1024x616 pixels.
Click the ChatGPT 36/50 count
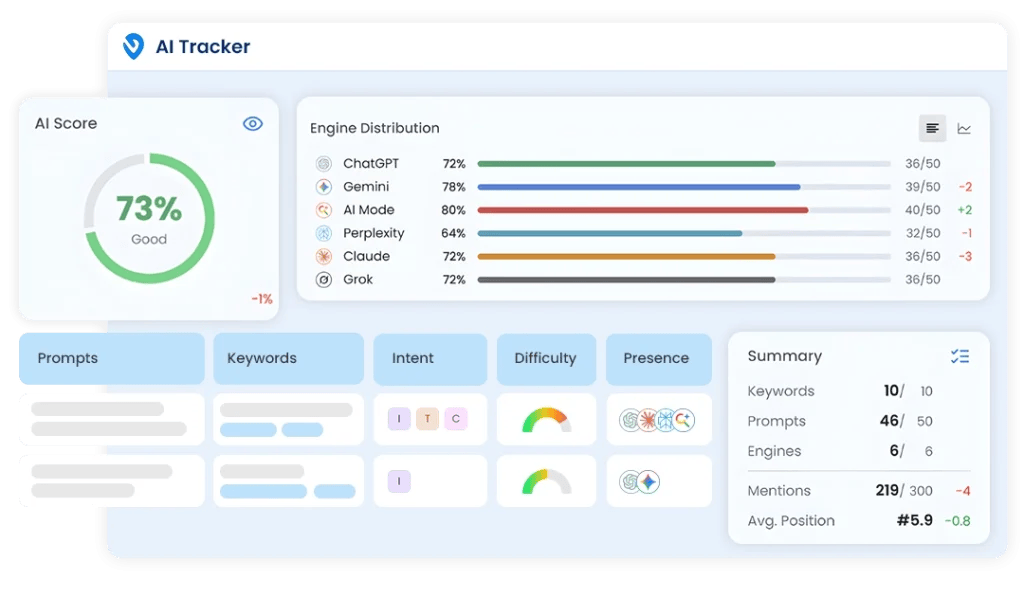click(922, 163)
